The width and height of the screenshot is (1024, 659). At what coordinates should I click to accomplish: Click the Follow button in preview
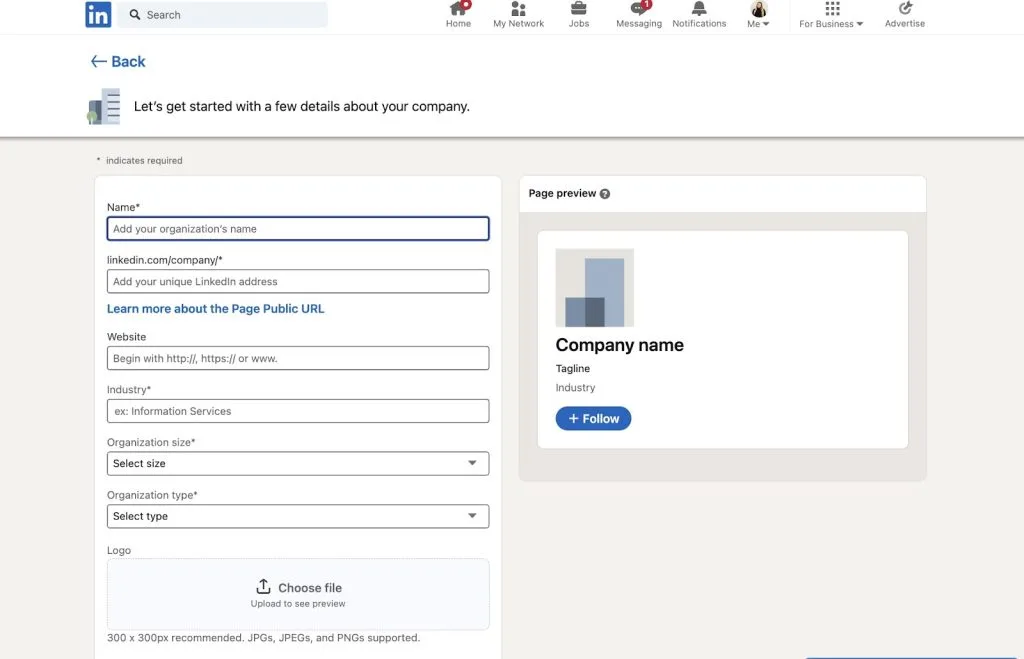tap(593, 419)
